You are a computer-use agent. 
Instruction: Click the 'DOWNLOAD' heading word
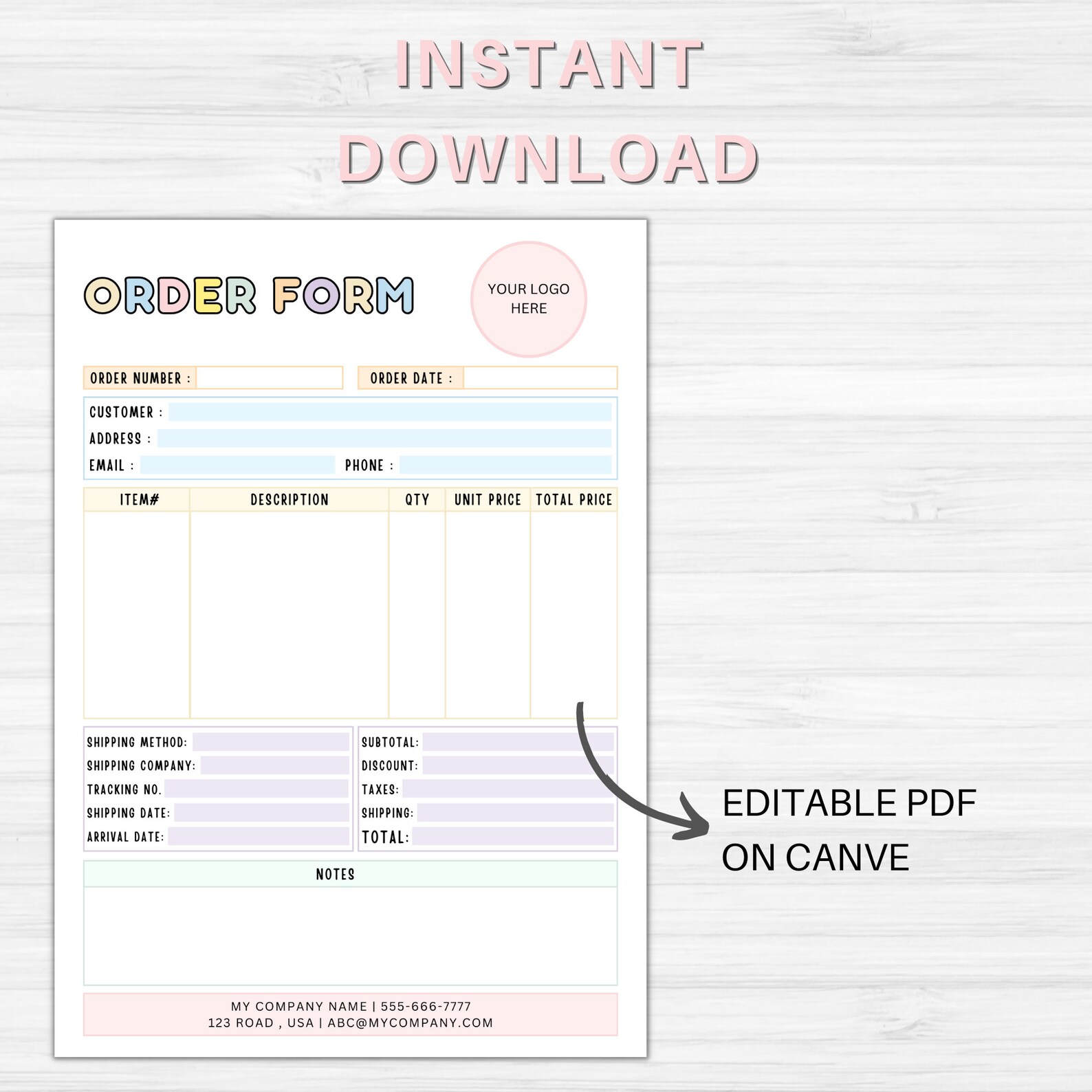(549, 159)
